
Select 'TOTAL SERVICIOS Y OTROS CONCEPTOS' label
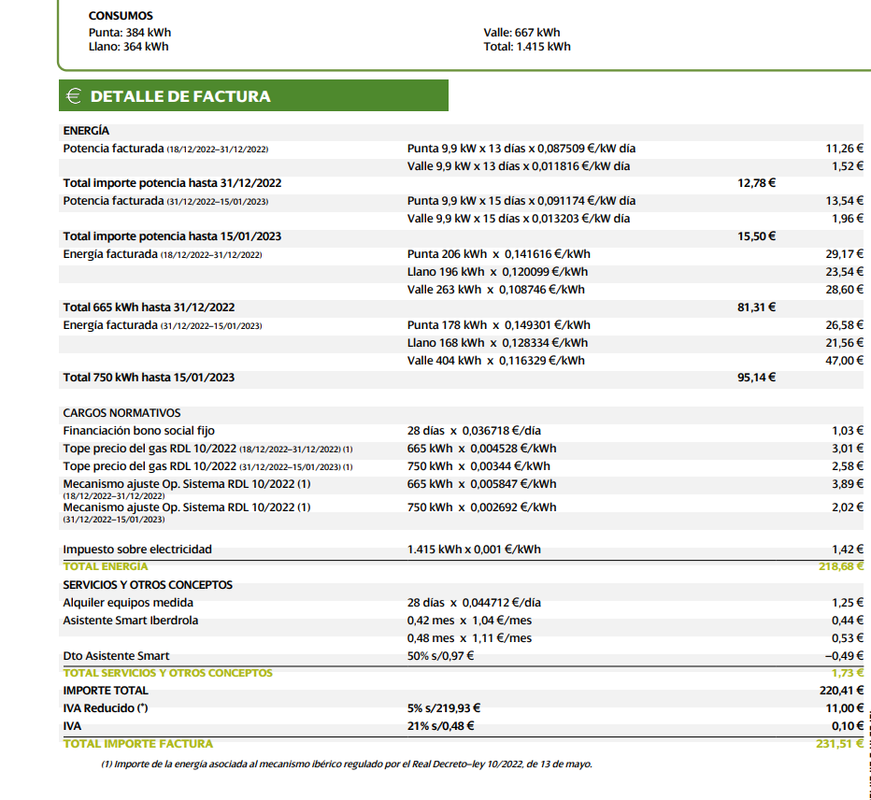(x=168, y=673)
